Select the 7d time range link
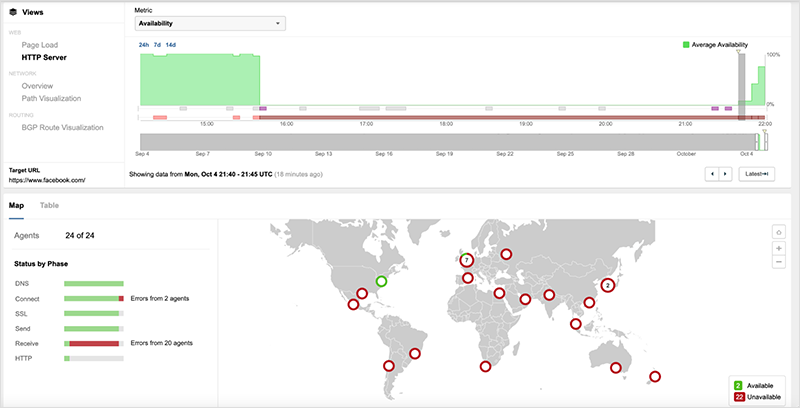 coord(157,45)
